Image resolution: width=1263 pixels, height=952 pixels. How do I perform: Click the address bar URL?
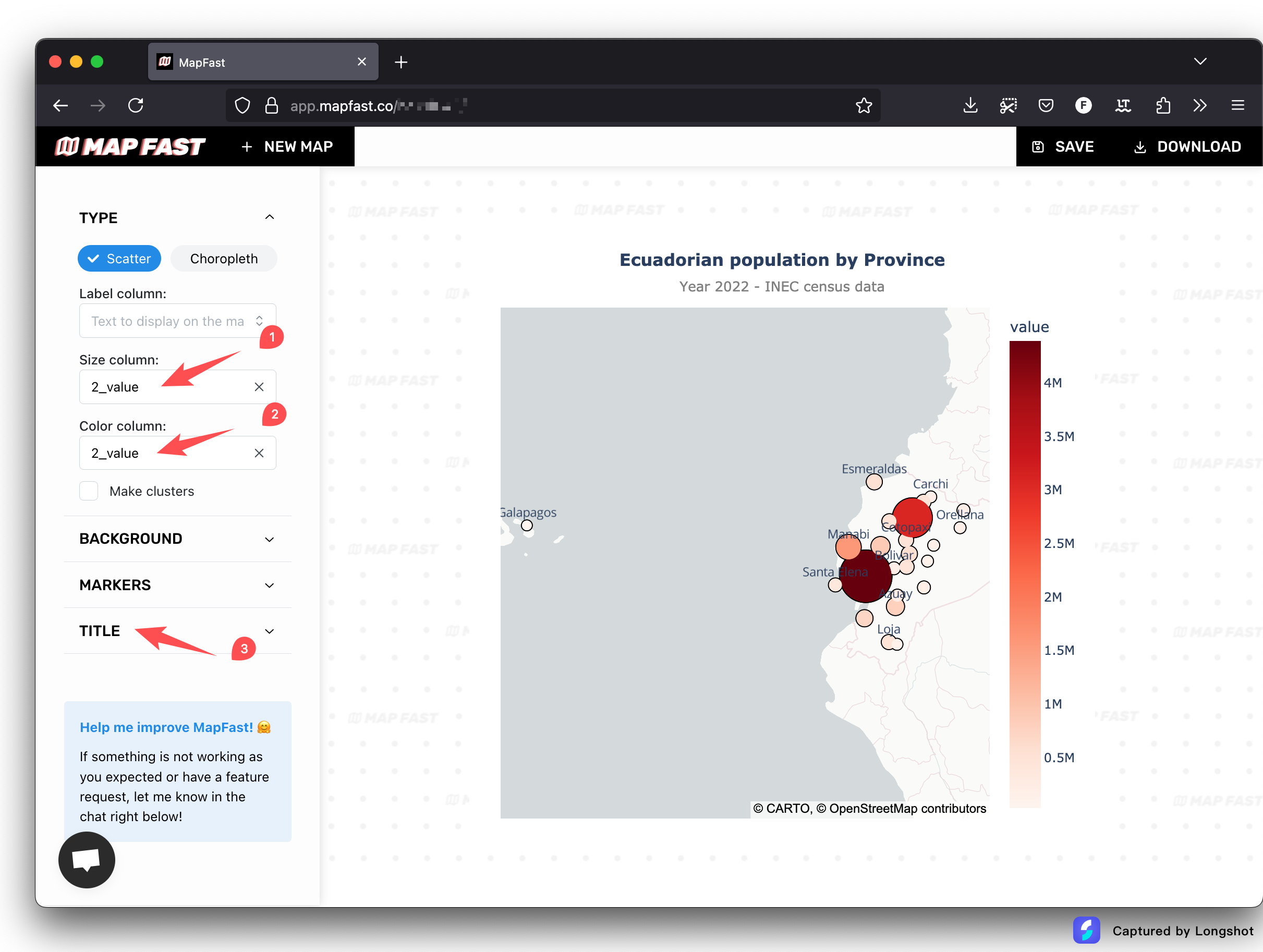[x=379, y=106]
